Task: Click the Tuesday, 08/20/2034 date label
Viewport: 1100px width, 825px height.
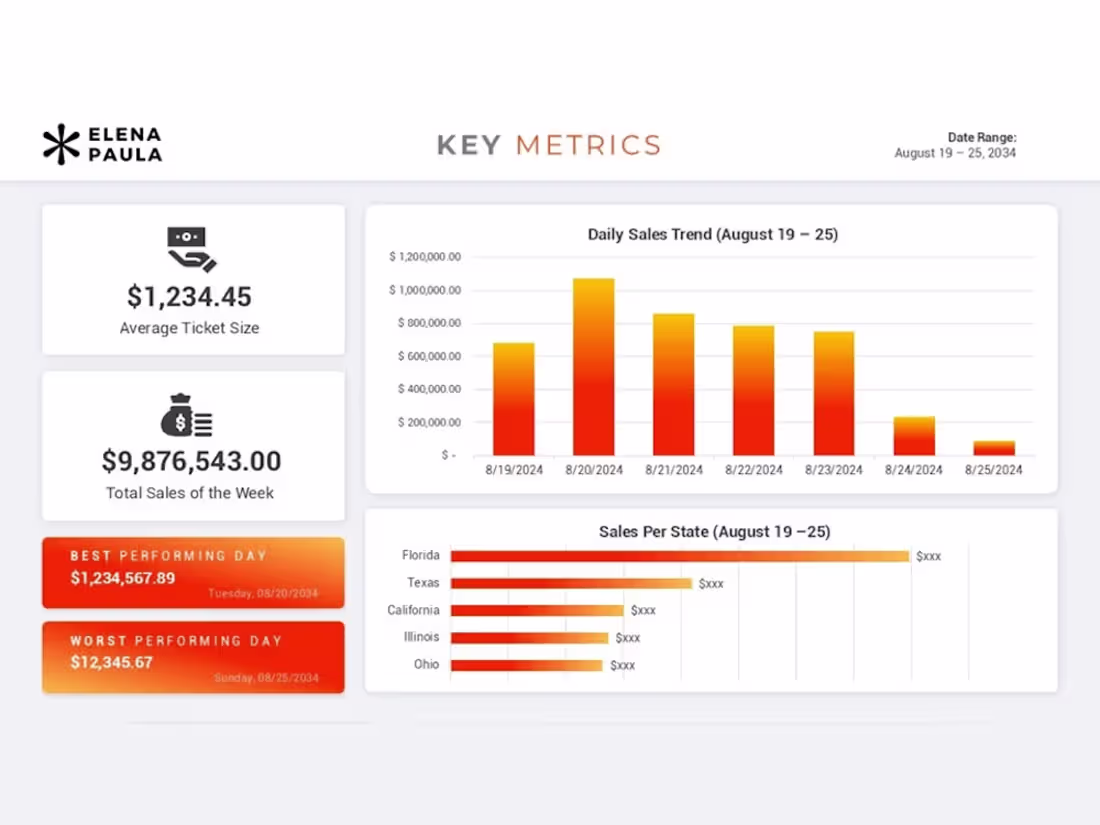Action: pos(263,593)
